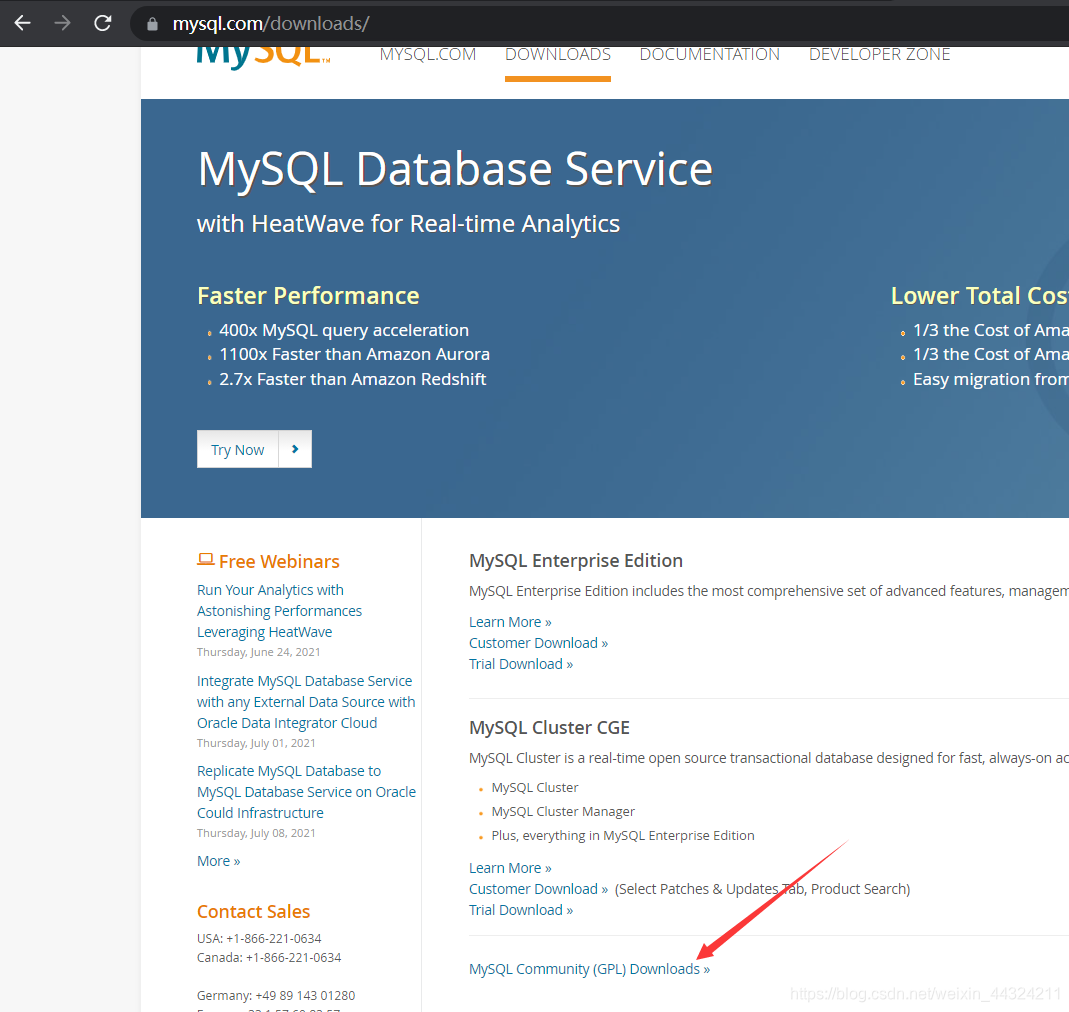The image size is (1069, 1012).
Task: Open Run Your Analytics with Astonishing Performances webinar
Action: (279, 611)
